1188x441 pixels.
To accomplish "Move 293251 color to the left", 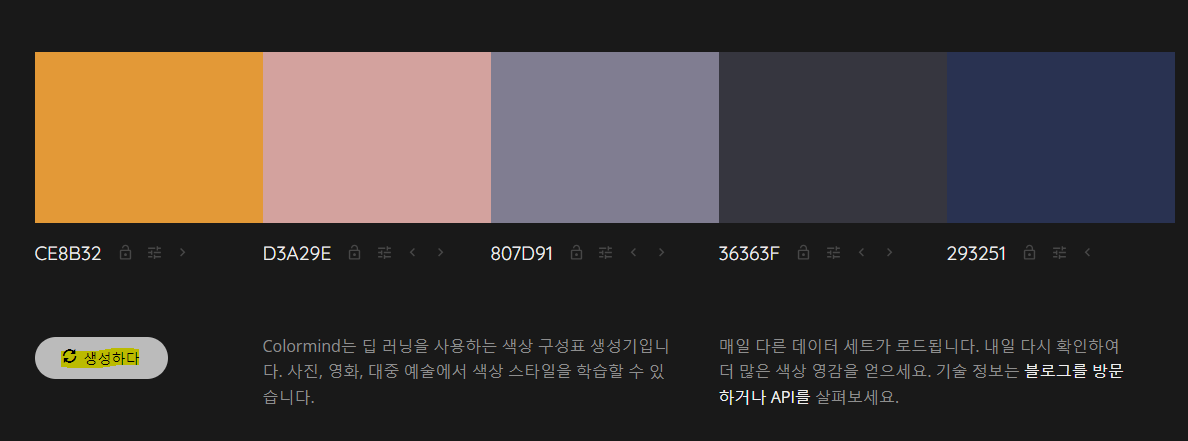I will (1087, 252).
